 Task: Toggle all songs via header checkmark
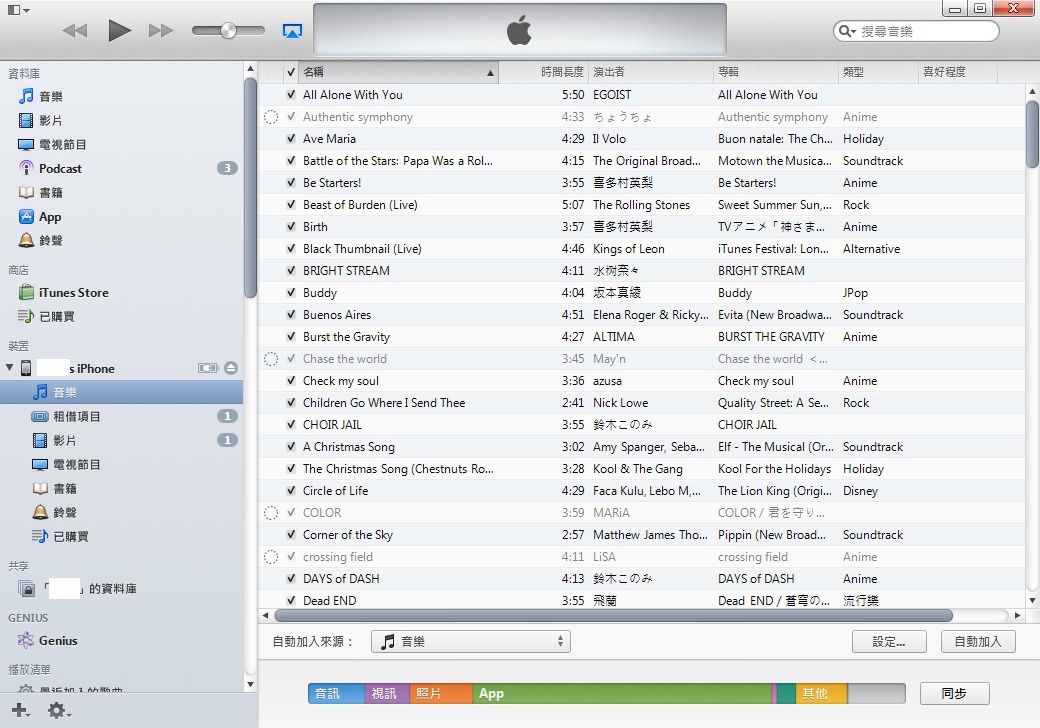(291, 72)
